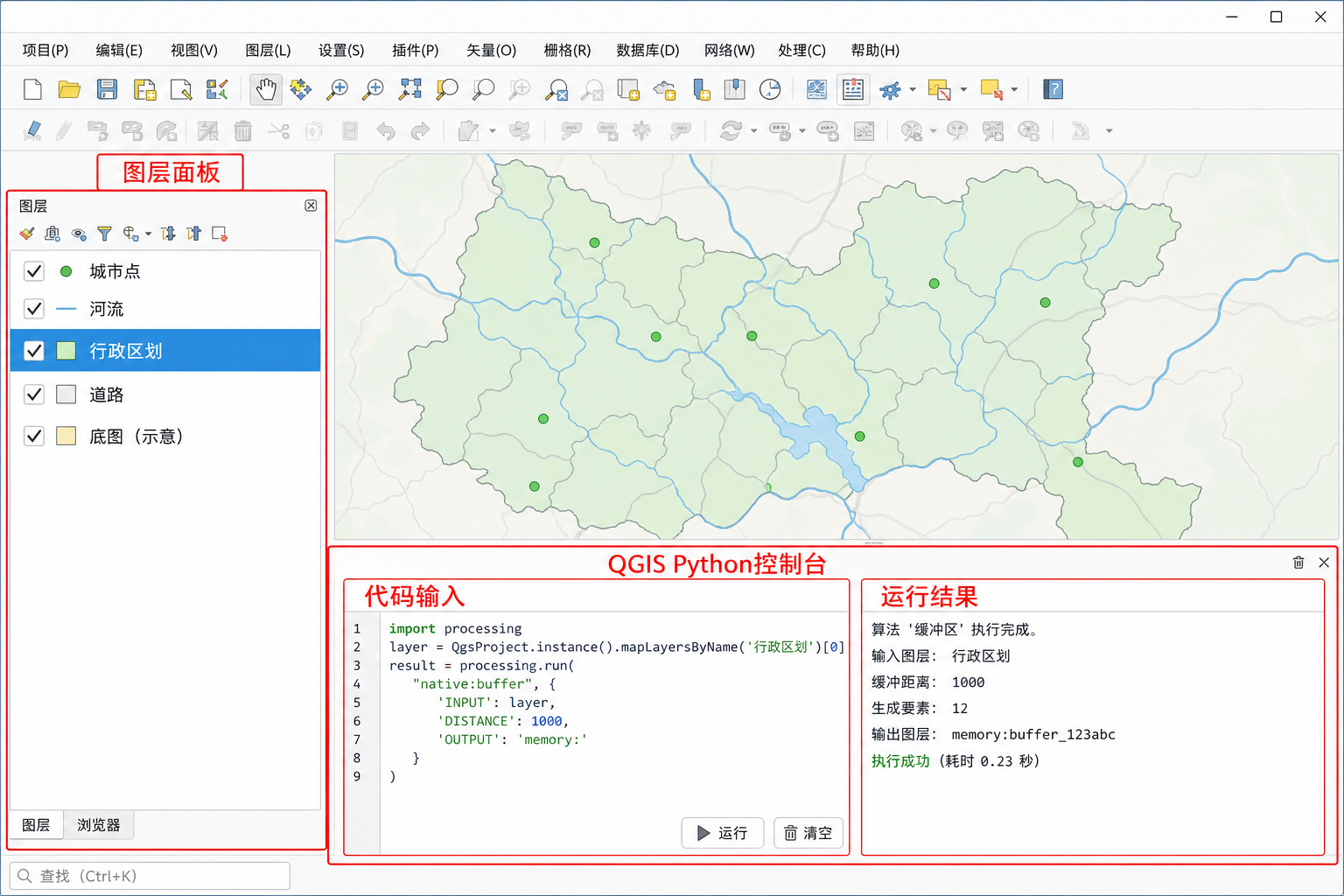
Task: Open 矢量(O) menu
Action: tap(492, 50)
